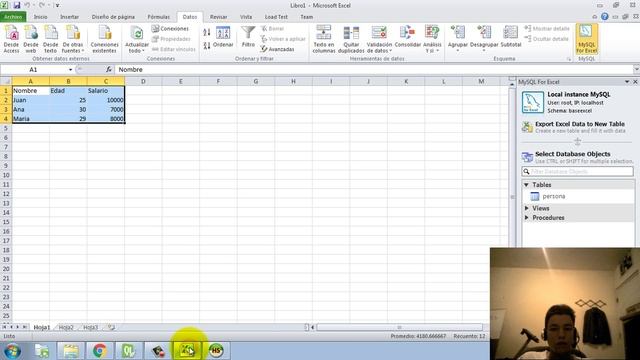Screen dimensions: 640x360
Task: Switch to the Load Test tab
Action: coord(276,17)
